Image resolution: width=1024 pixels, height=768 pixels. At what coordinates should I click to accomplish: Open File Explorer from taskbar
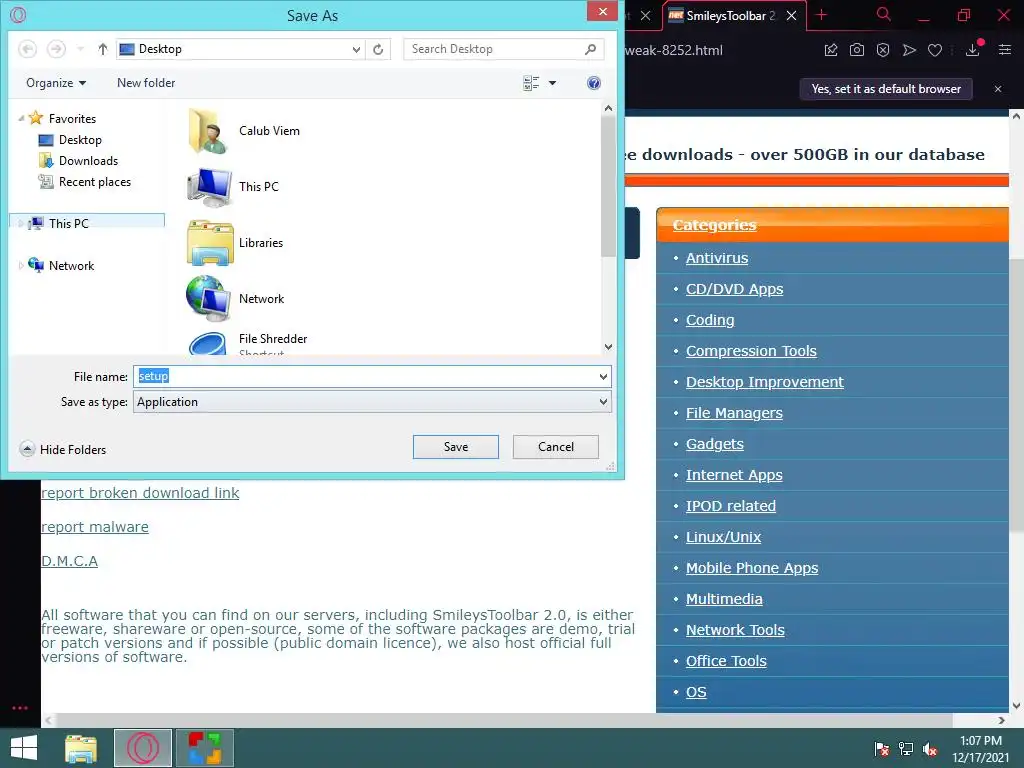(81, 748)
